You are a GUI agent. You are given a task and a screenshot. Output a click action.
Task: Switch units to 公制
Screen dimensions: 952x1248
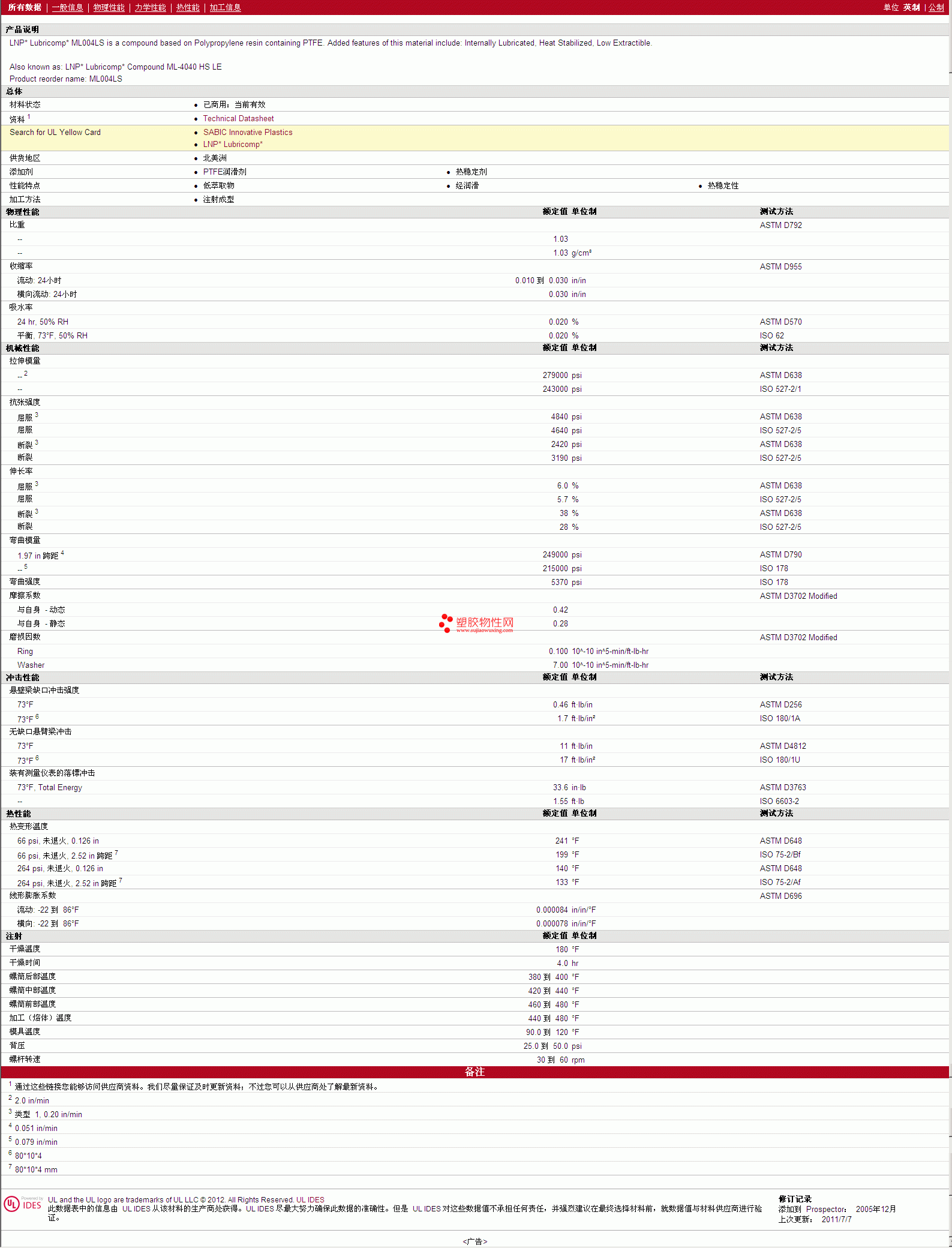point(936,8)
